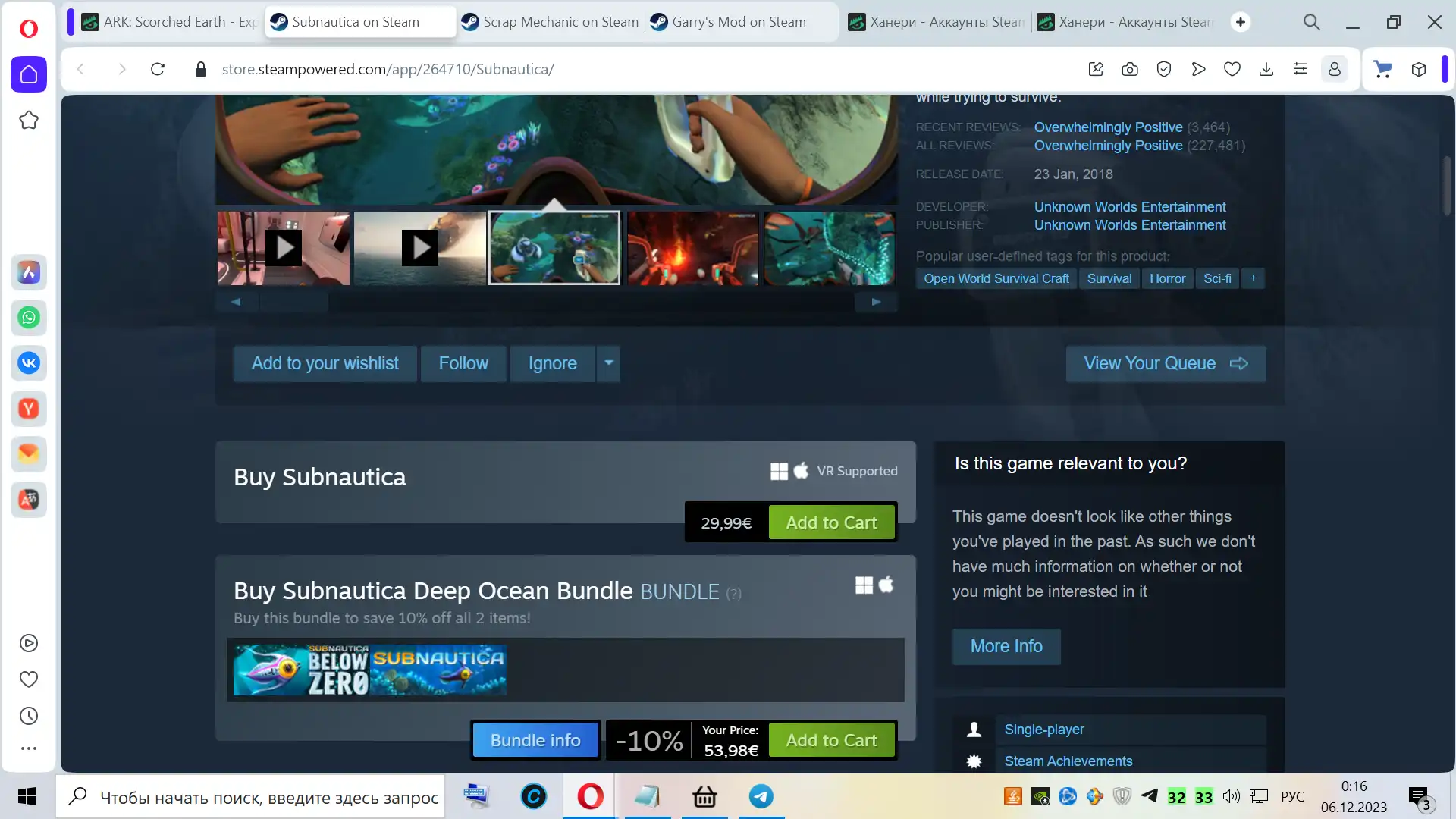Open the recent reviews Overwhelmingly Positive link
Viewport: 1456px width, 819px height.
(1109, 127)
